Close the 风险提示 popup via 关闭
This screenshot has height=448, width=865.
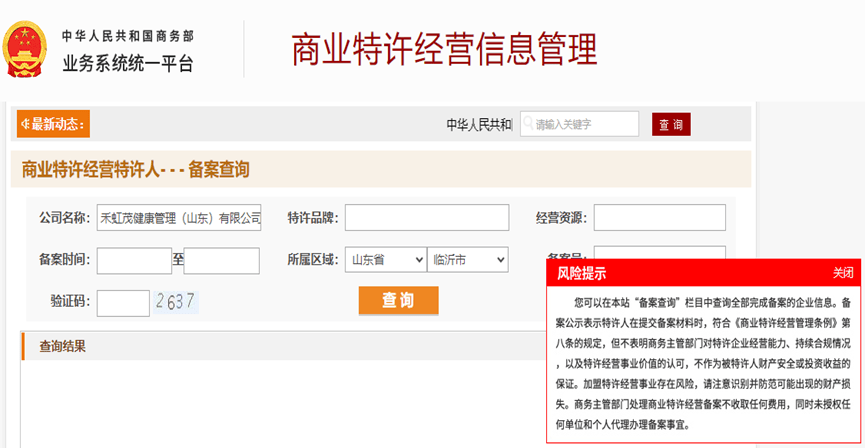843,273
